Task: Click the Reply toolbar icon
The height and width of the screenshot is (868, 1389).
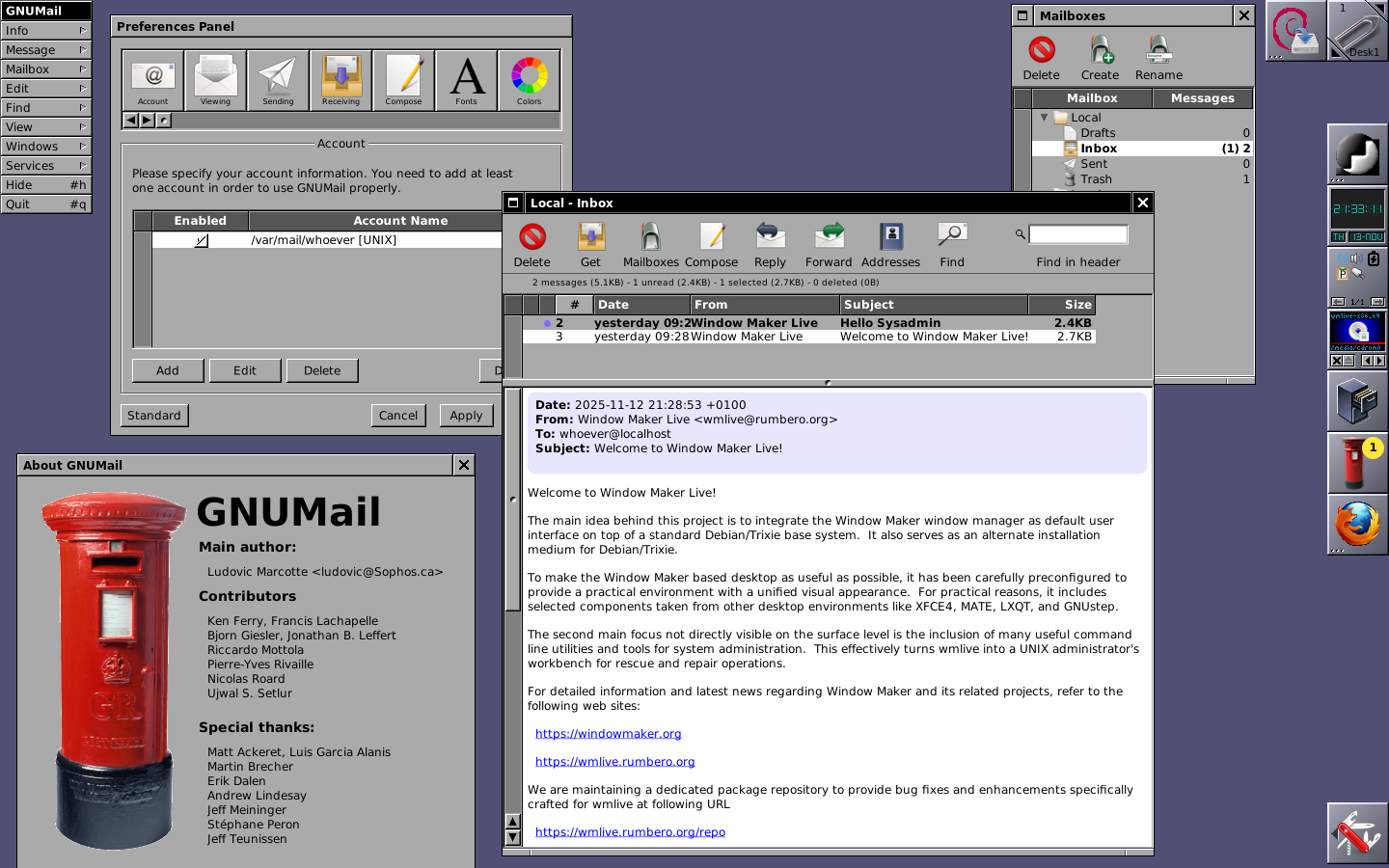Action: (x=770, y=237)
